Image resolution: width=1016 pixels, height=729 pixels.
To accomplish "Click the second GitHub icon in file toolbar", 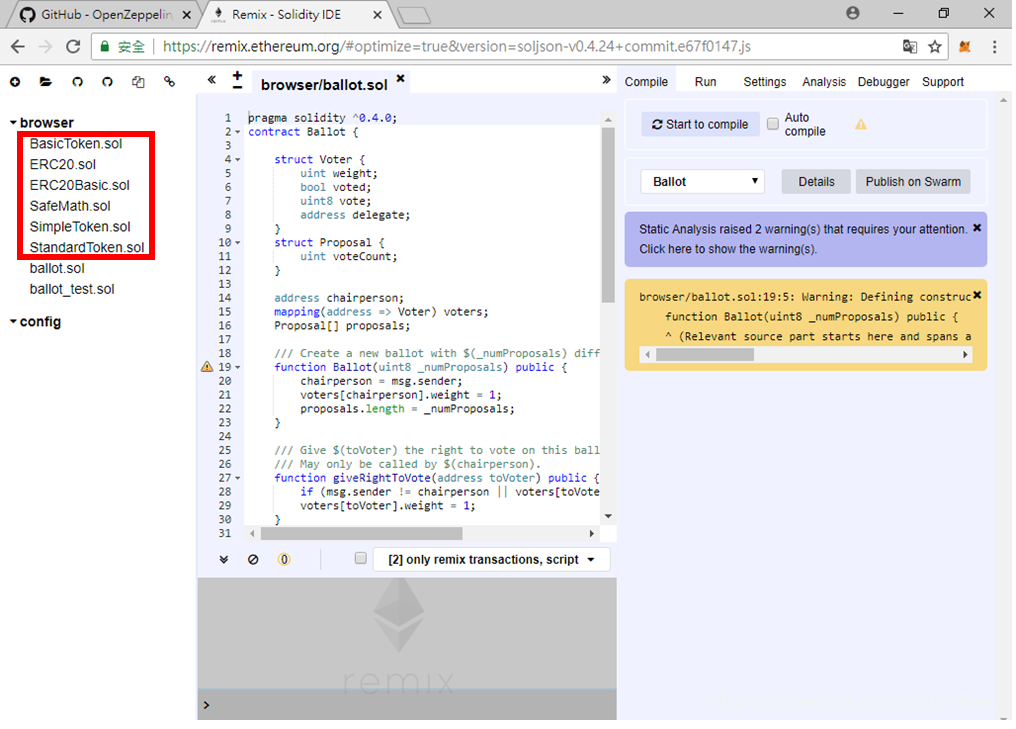I will [x=108, y=82].
